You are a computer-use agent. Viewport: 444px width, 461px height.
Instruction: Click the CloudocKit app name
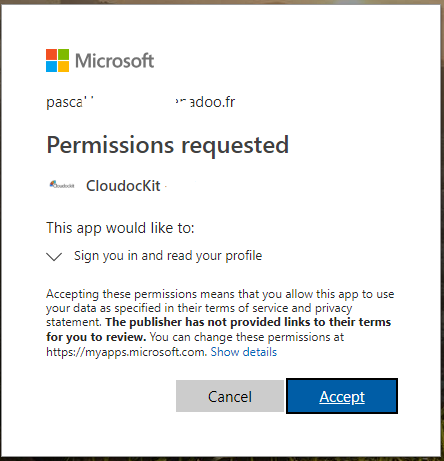pos(123,186)
